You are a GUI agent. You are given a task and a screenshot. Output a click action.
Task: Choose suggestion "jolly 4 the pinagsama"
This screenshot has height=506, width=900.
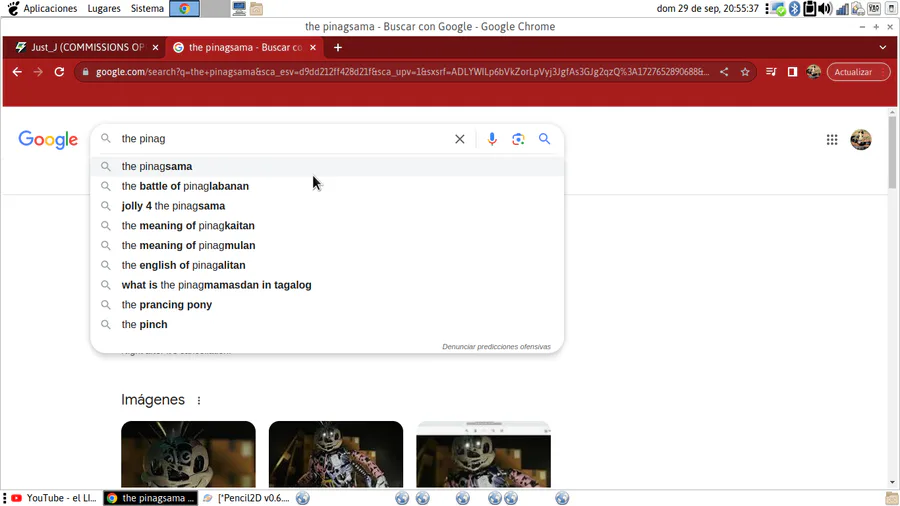point(327,206)
